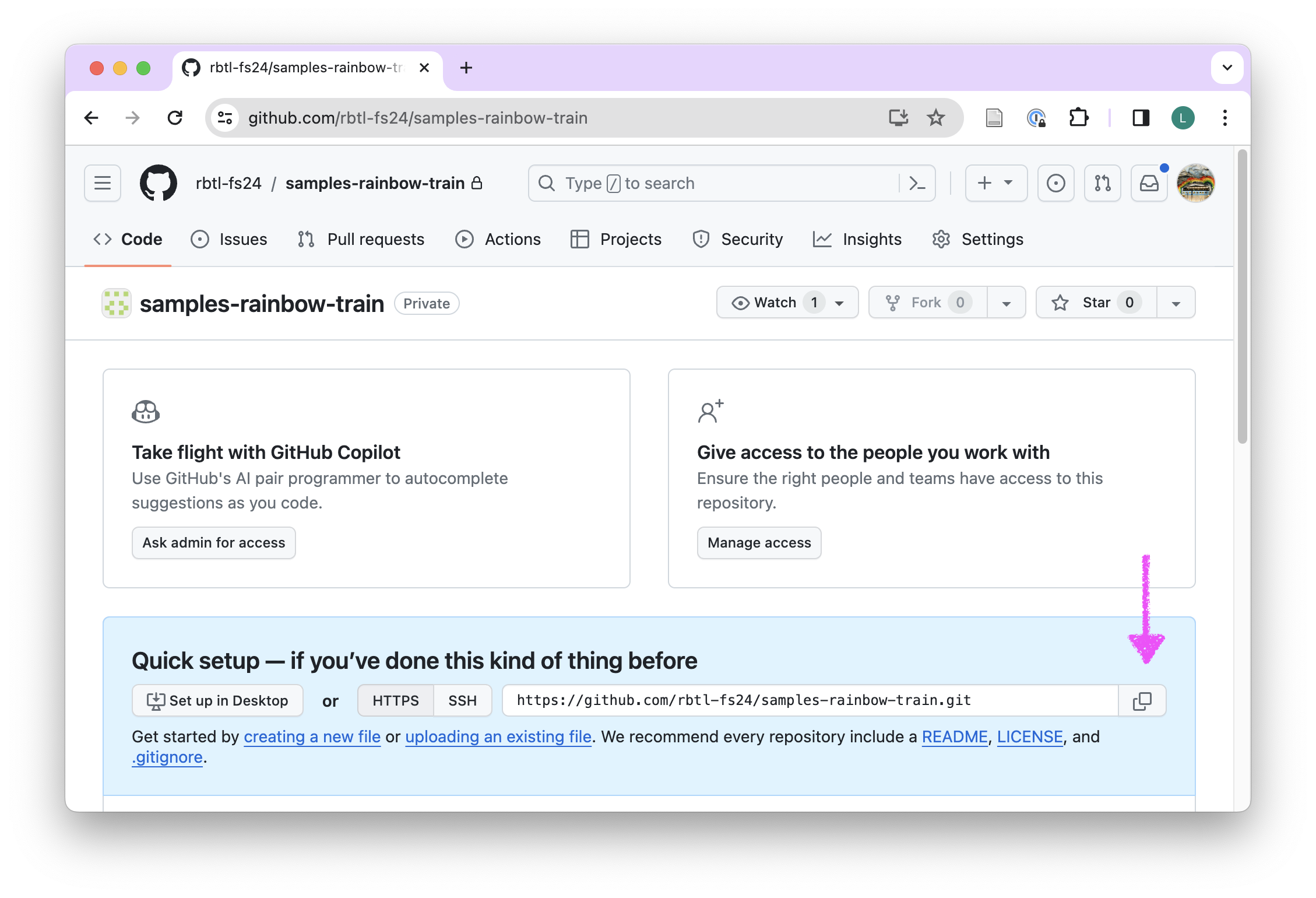Open a new browser tab
The width and height of the screenshot is (1316, 898).
coord(466,68)
